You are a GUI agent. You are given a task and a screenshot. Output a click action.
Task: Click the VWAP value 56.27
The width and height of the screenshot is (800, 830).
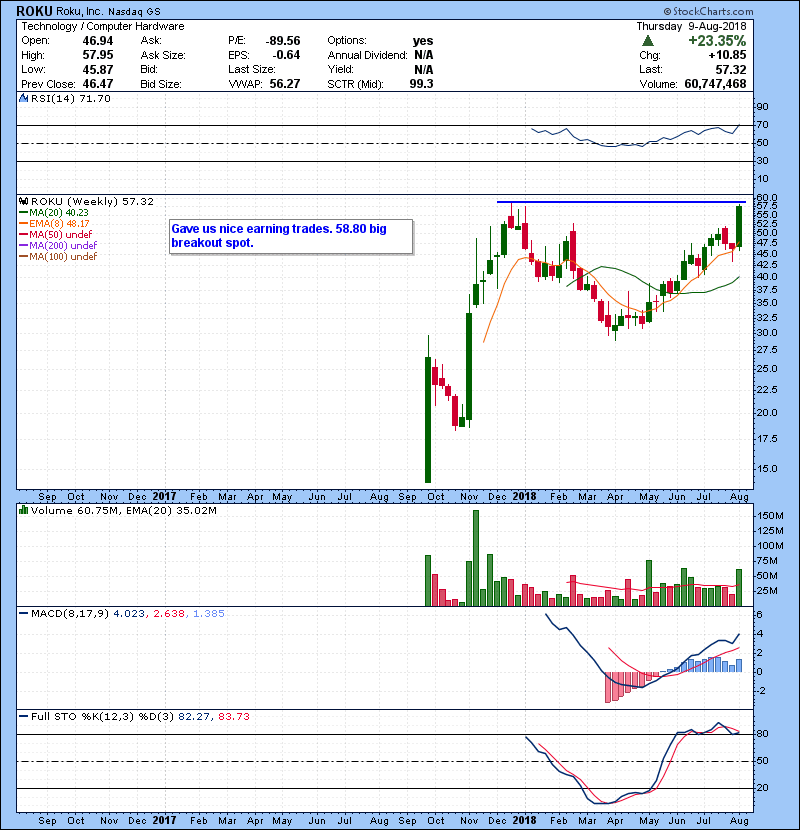(x=285, y=84)
